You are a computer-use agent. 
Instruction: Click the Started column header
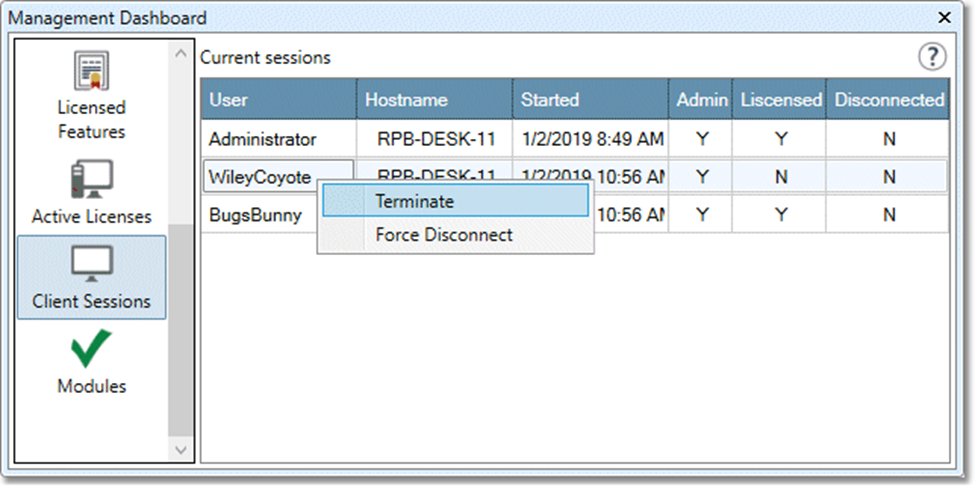tap(590, 100)
